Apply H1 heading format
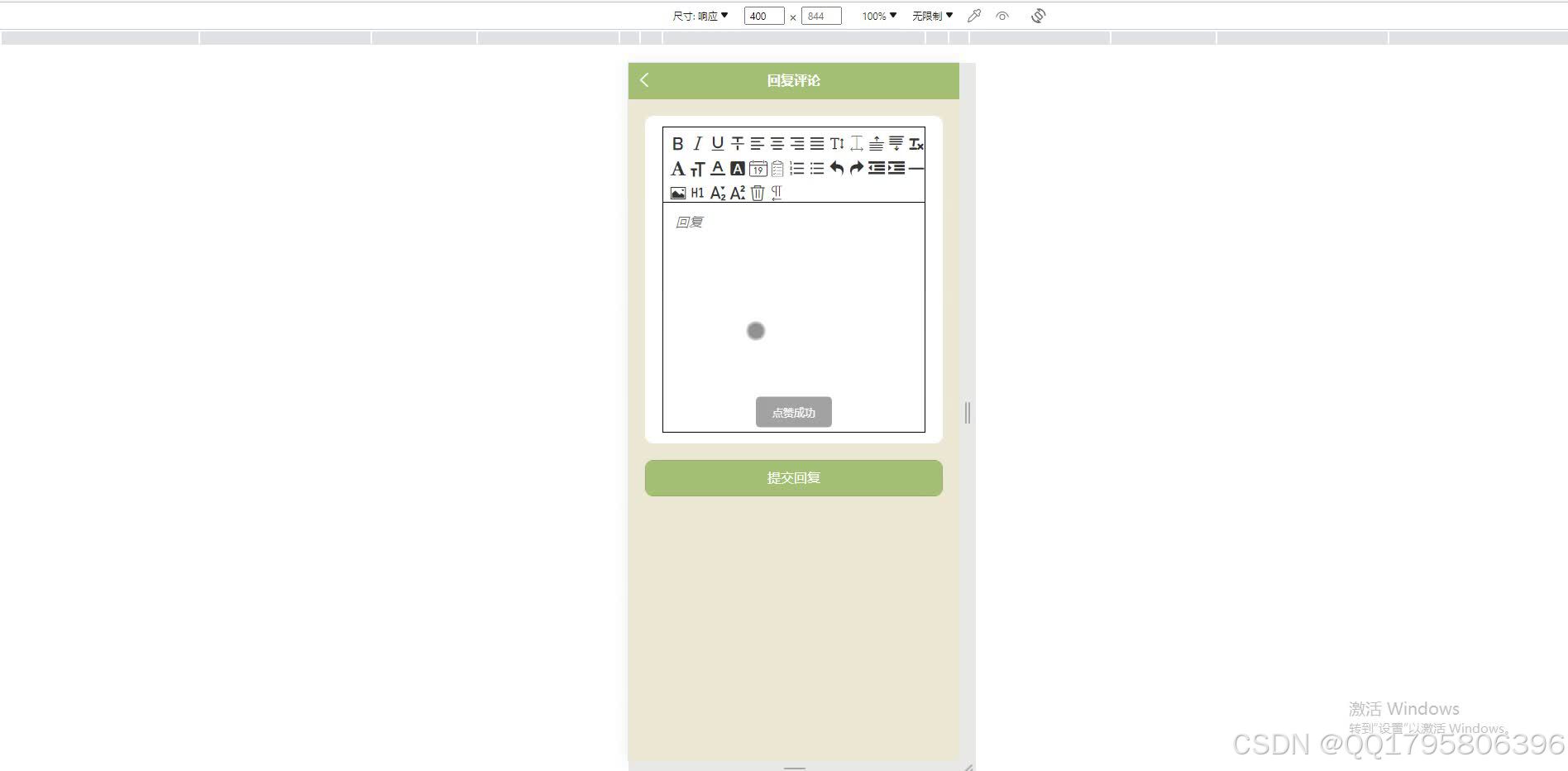Screen dimensions: 1568x771 698,194
